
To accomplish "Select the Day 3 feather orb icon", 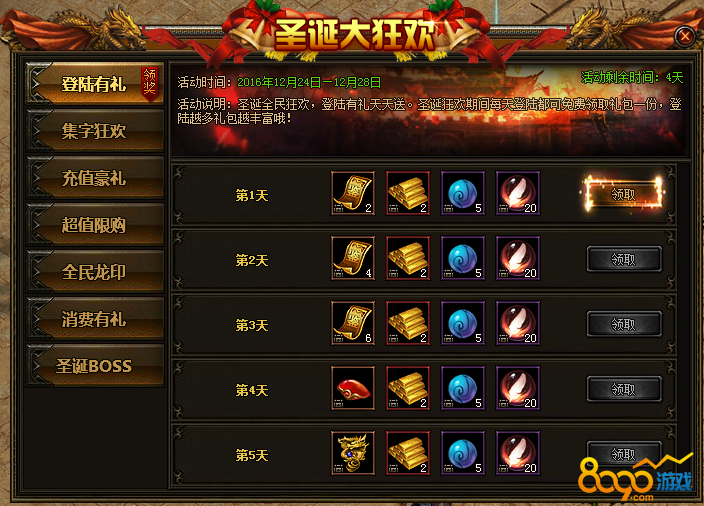I will [518, 323].
